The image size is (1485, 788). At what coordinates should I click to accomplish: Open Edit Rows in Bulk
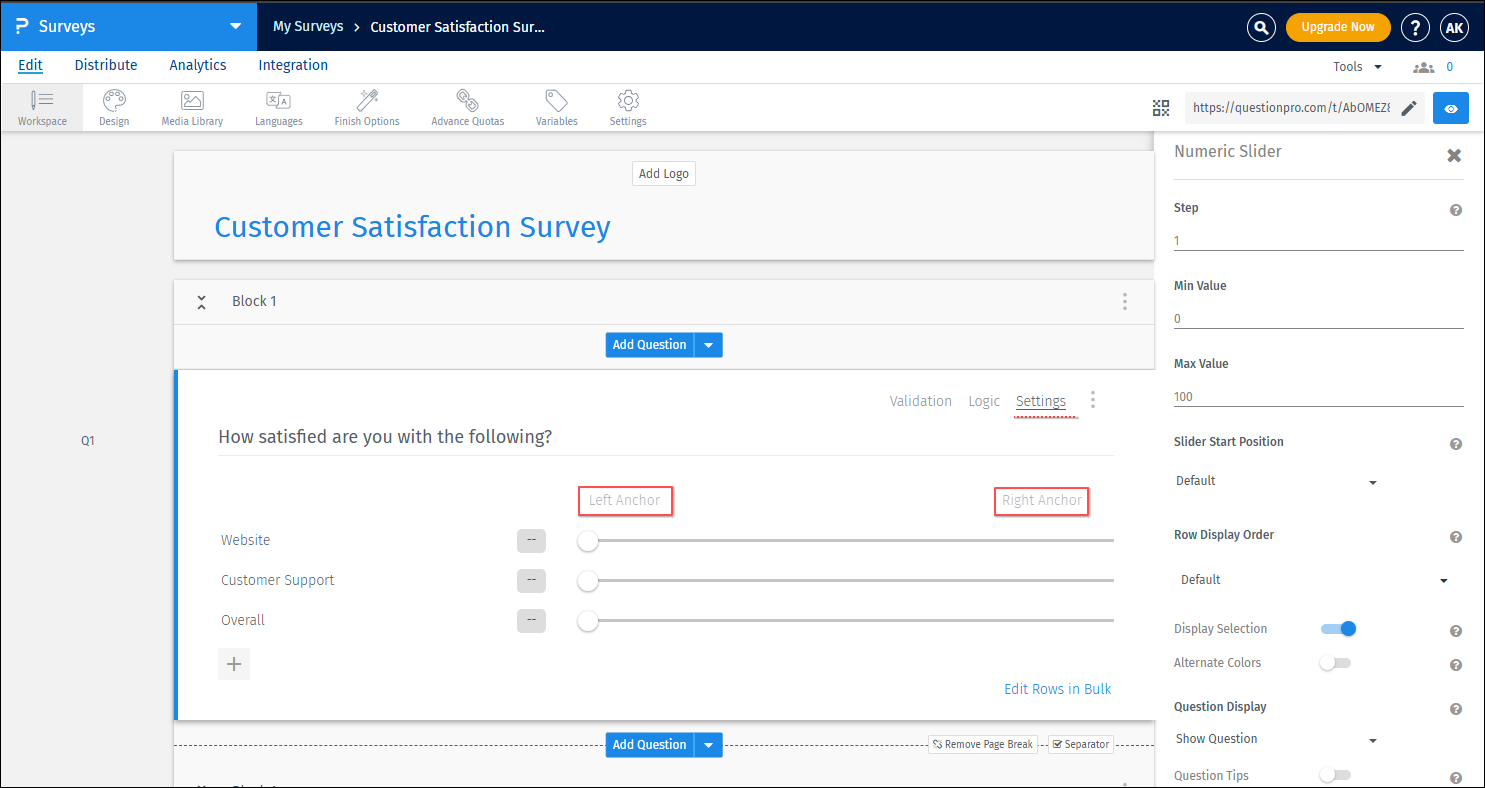pos(1056,689)
